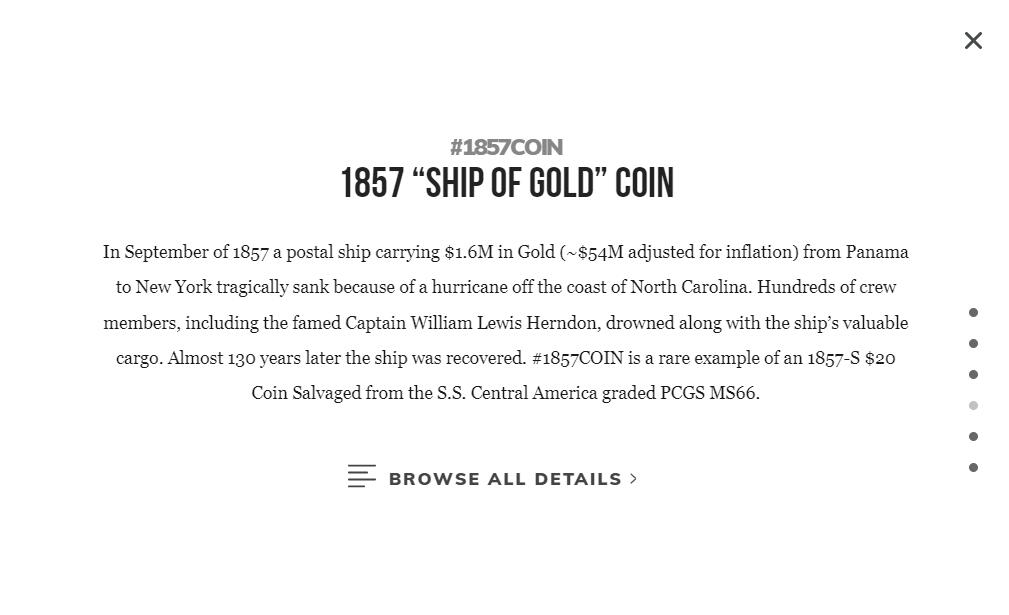The image size is (1009, 615).
Task: Jump to the second navigation dot
Action: pyautogui.click(x=973, y=344)
